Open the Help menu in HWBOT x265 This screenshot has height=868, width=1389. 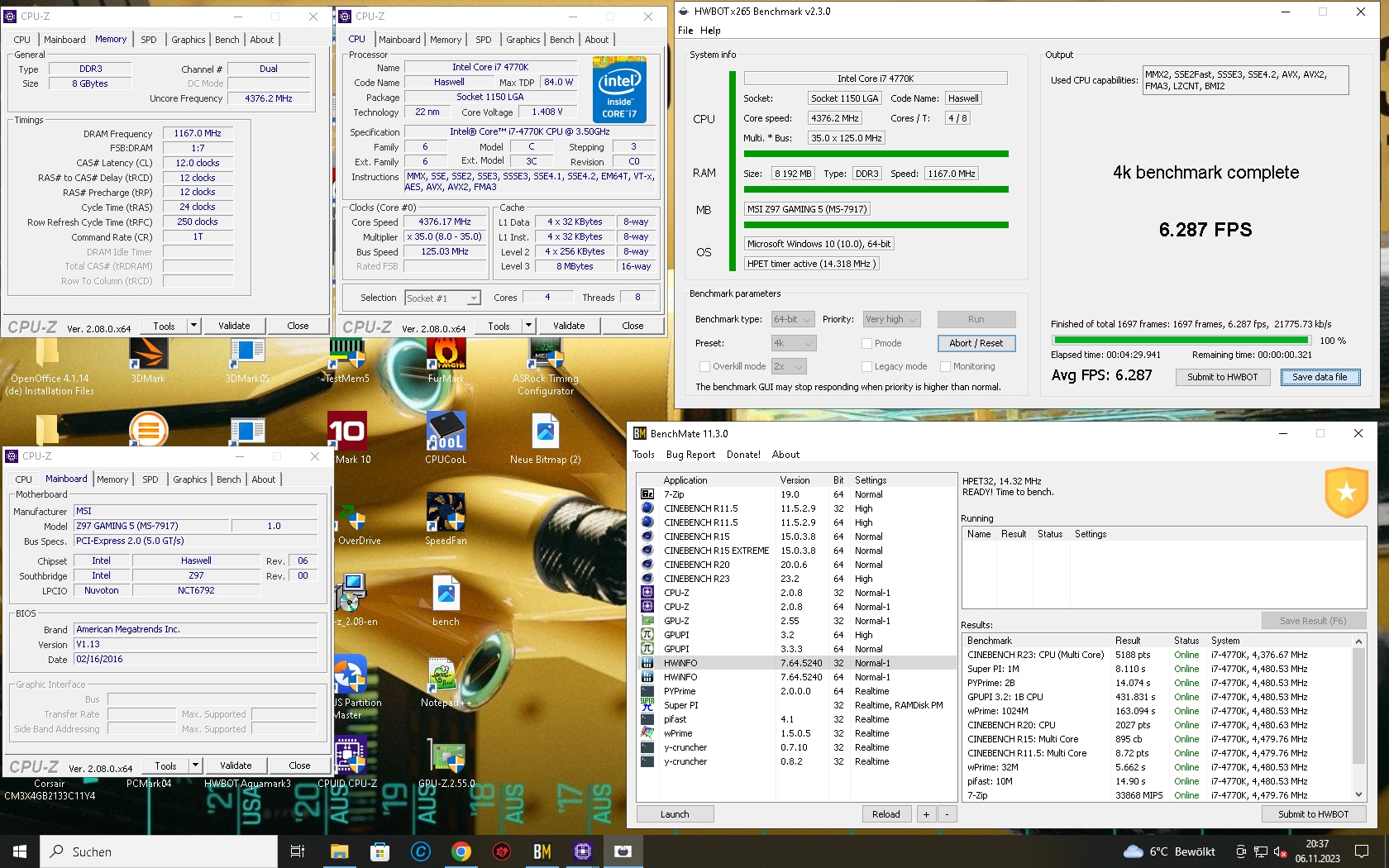710,31
